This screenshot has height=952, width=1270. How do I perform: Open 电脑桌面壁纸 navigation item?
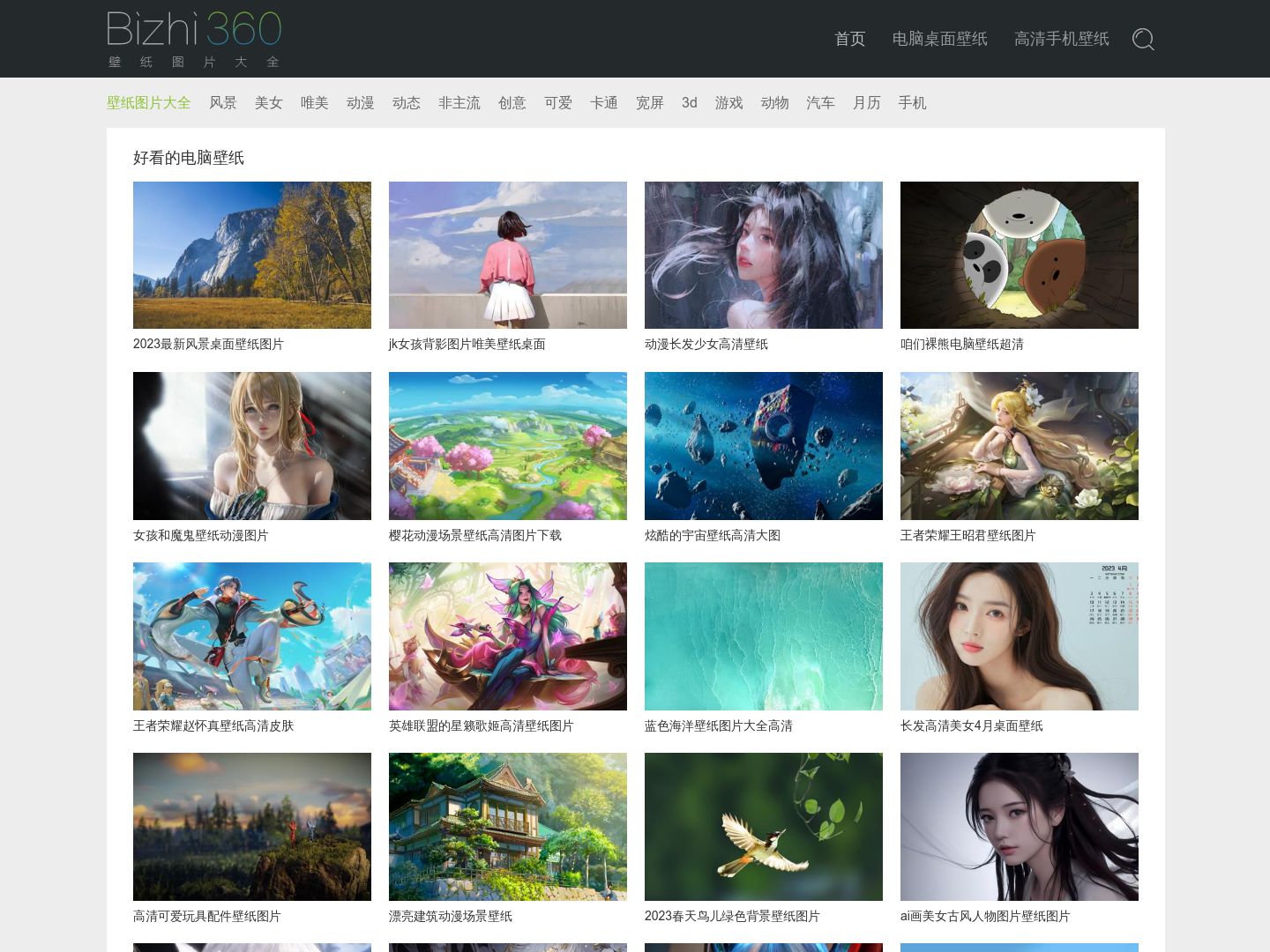tap(940, 39)
